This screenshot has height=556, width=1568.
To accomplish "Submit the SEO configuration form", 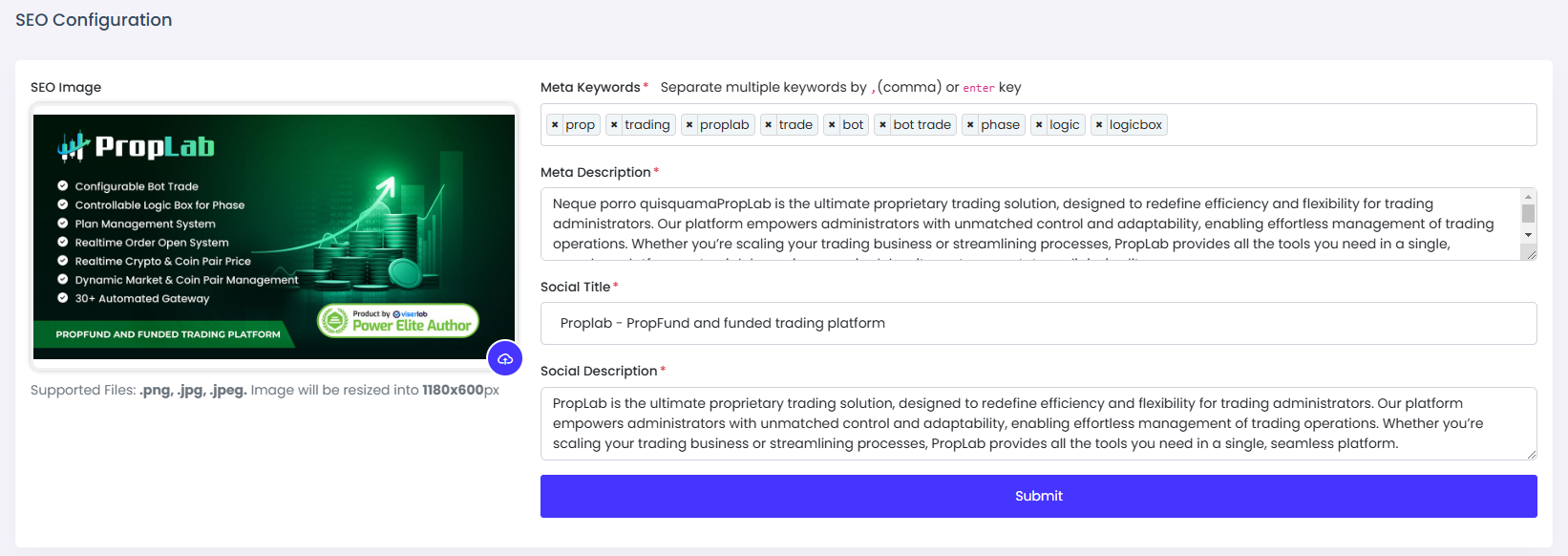I will coord(1038,496).
